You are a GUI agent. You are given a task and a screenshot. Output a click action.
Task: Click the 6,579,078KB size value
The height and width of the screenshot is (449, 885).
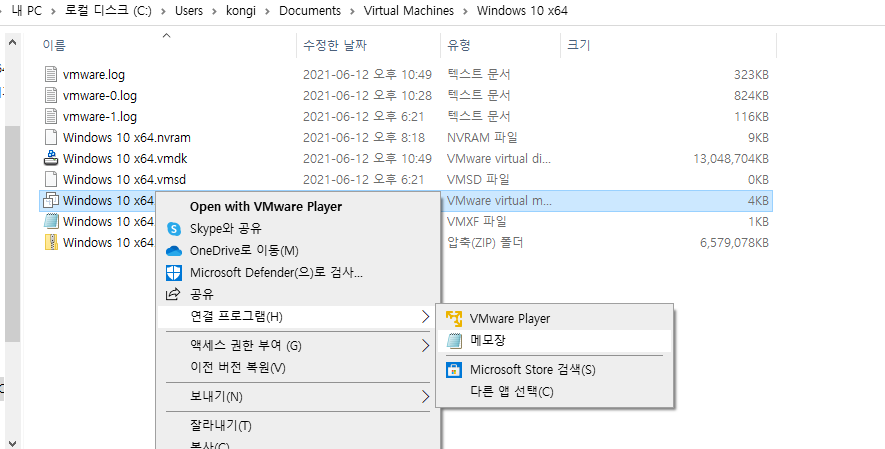[734, 243]
